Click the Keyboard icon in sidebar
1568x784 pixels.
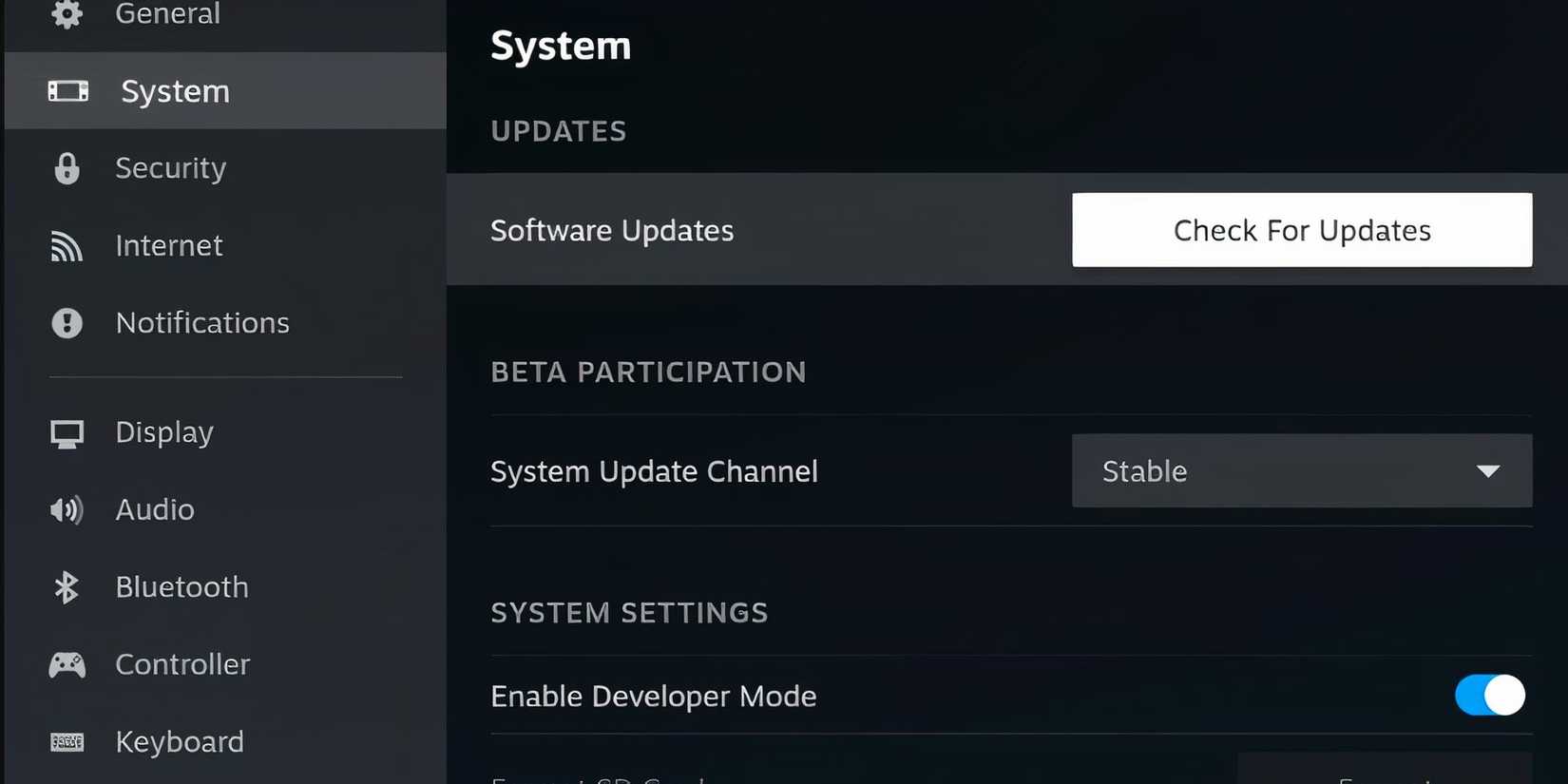point(67,742)
